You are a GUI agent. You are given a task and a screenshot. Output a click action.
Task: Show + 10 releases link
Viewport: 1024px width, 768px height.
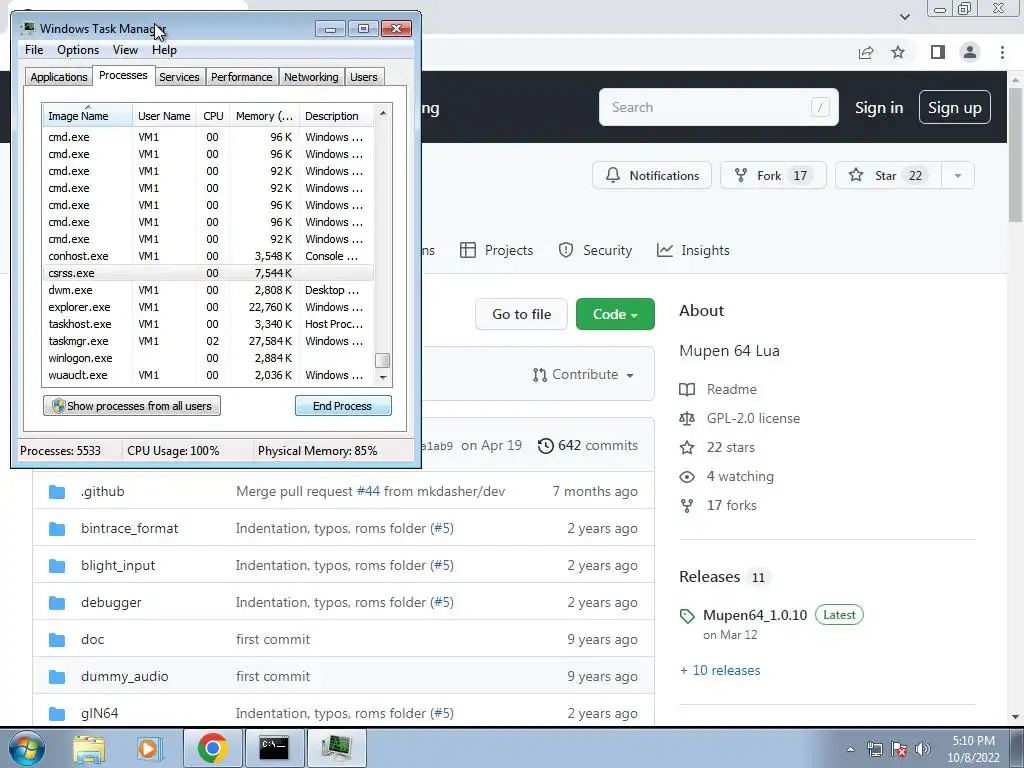click(720, 670)
